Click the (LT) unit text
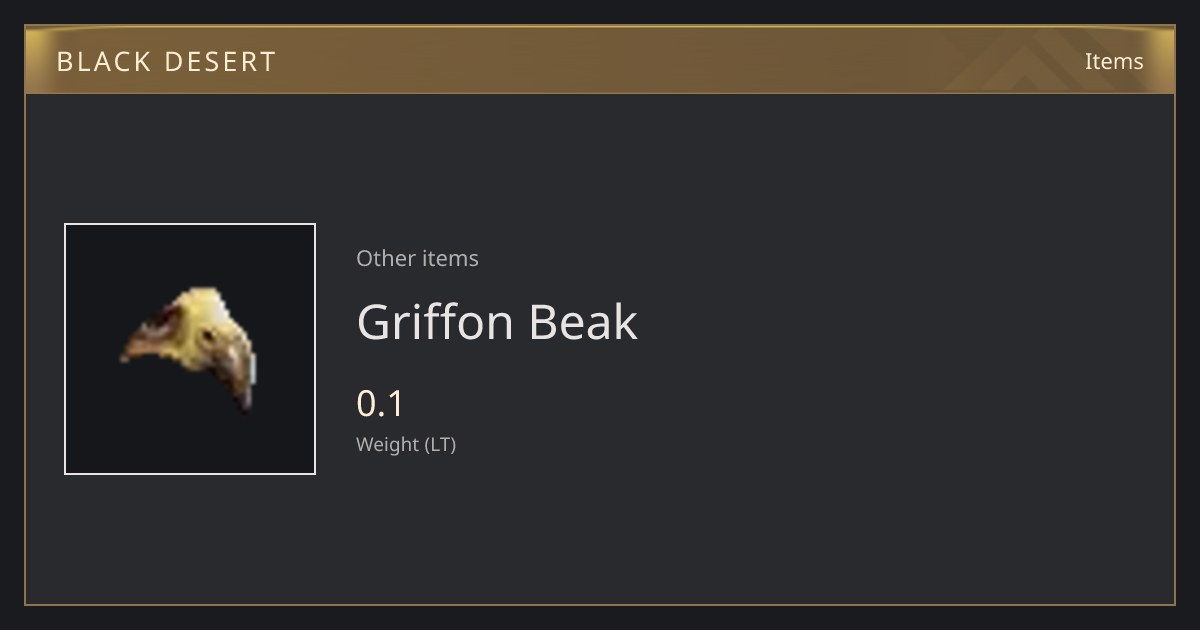The height and width of the screenshot is (630, 1200). pyautogui.click(x=441, y=445)
